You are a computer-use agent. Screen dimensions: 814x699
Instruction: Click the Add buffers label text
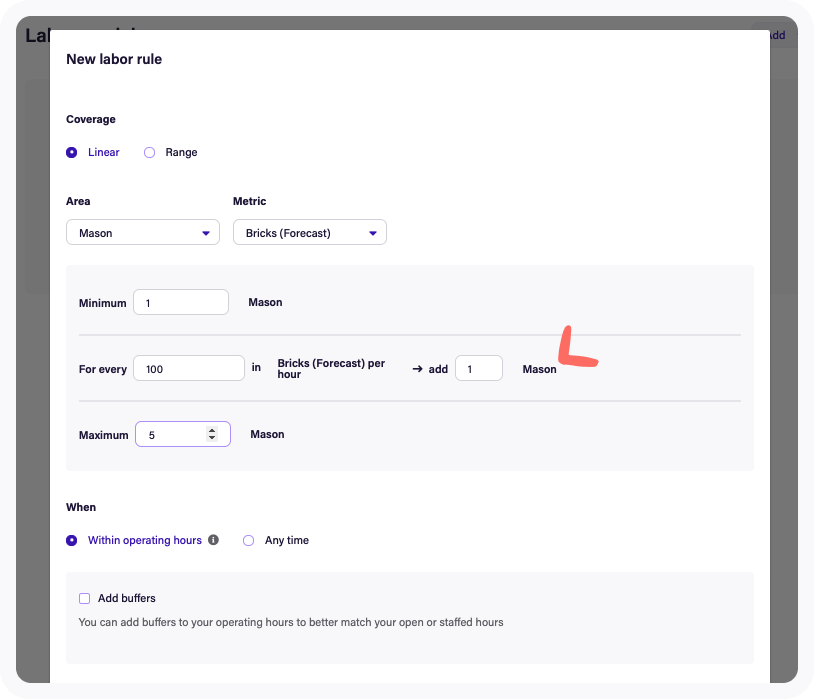[x=127, y=599]
